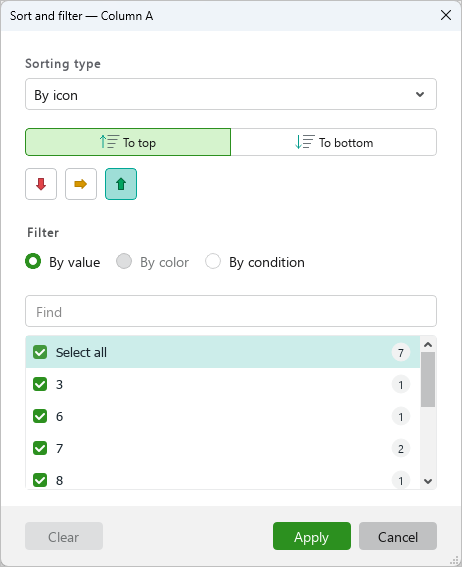The image size is (462, 567).
Task: Cancel the sort and filter dialog
Action: point(398,536)
